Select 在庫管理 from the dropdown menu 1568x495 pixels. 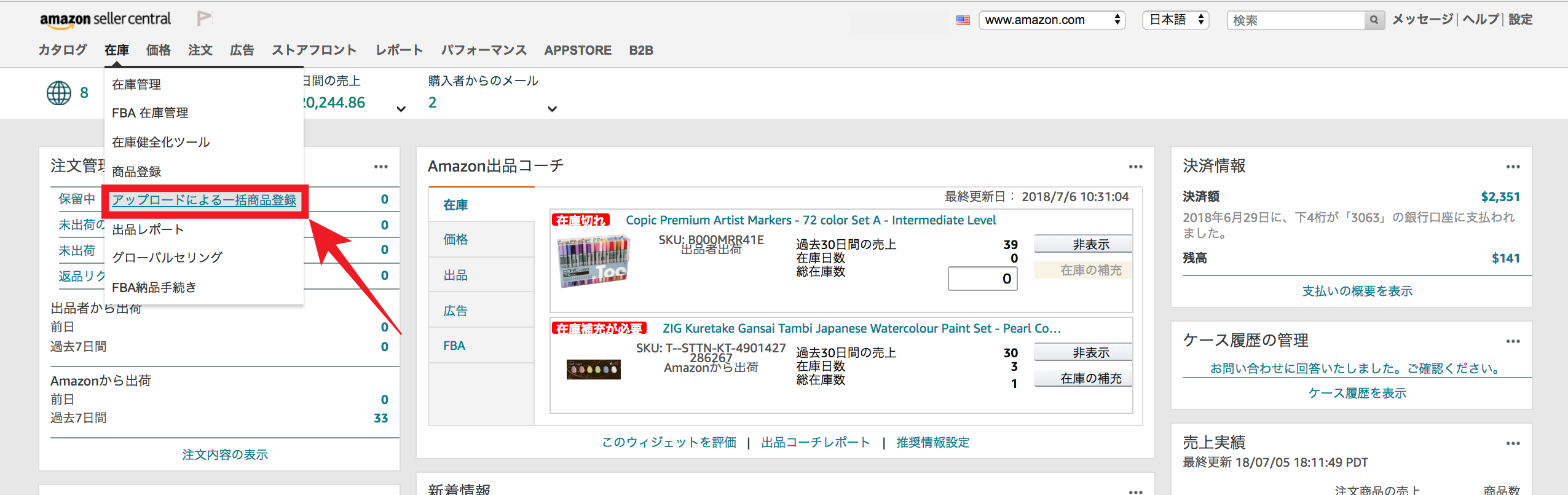pyautogui.click(x=136, y=84)
